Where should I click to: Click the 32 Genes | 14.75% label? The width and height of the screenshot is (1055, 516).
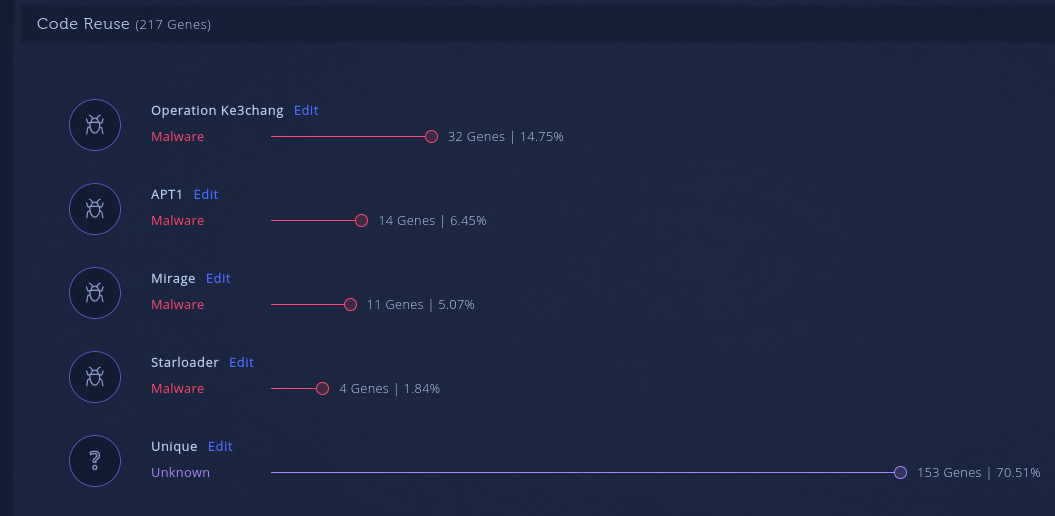click(505, 137)
